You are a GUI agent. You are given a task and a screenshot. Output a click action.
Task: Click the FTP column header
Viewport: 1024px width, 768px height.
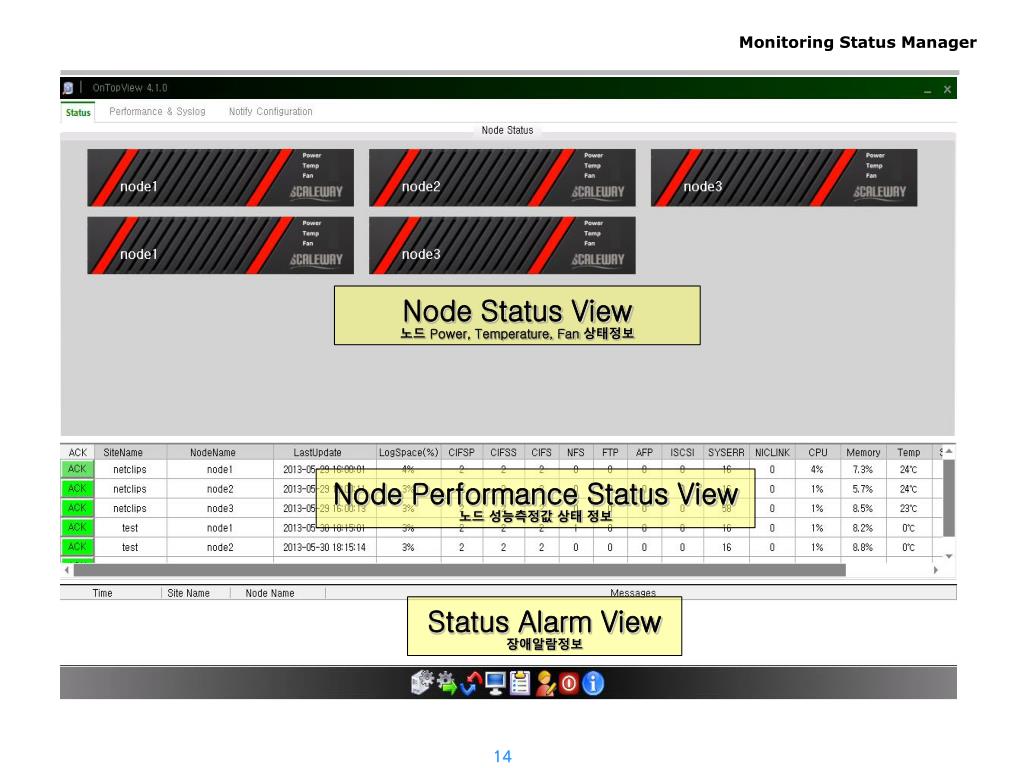pos(610,452)
